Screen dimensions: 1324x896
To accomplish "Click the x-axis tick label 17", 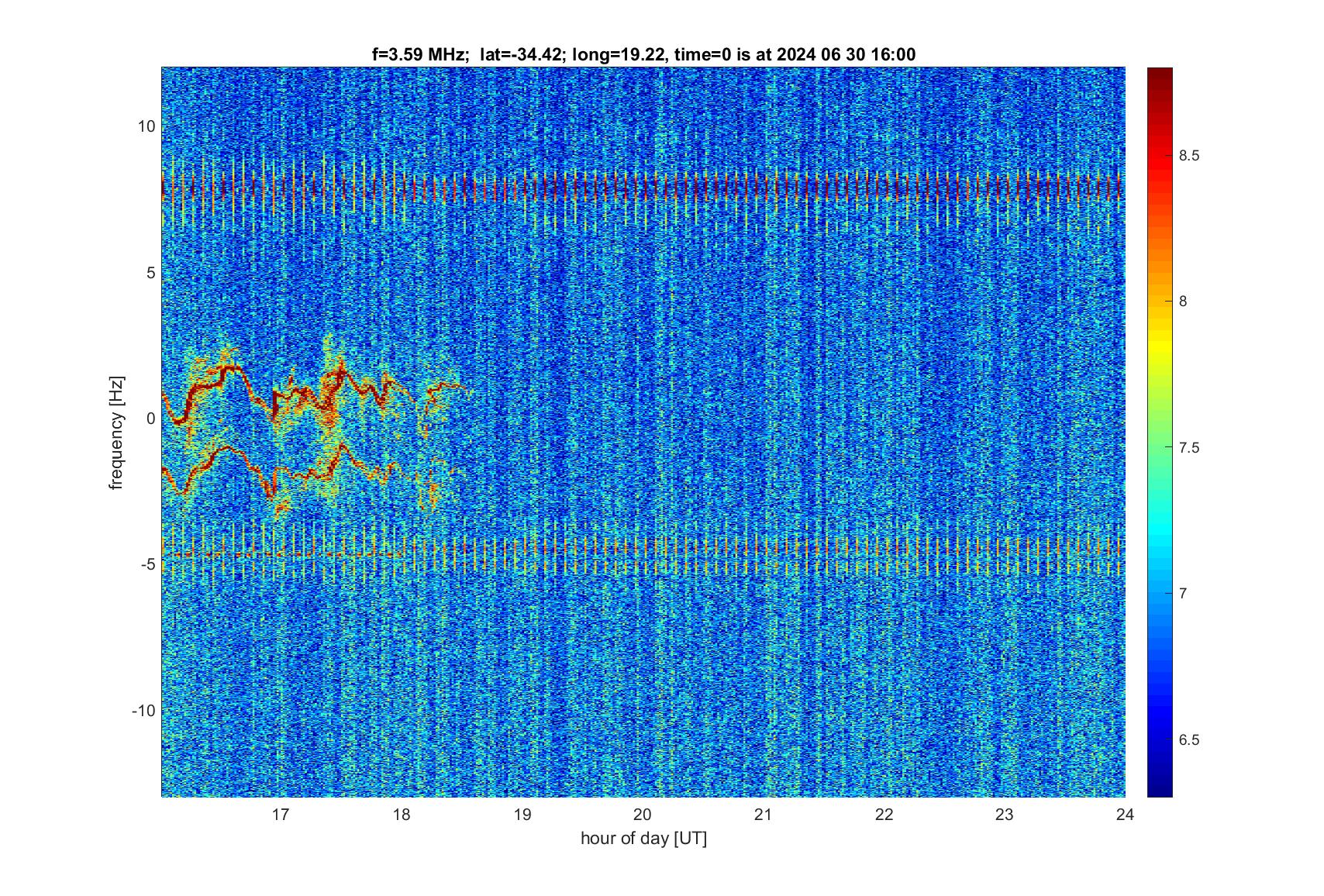I will tap(280, 815).
